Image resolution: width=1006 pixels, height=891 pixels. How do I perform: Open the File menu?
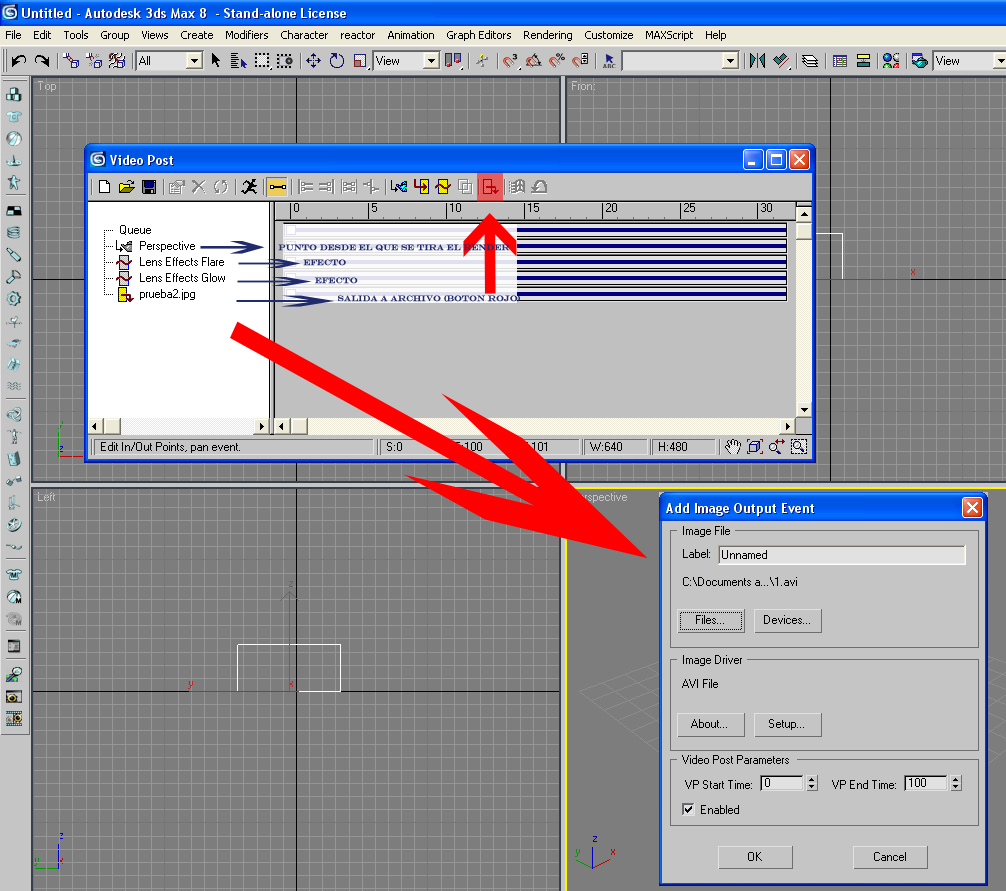pyautogui.click(x=13, y=35)
